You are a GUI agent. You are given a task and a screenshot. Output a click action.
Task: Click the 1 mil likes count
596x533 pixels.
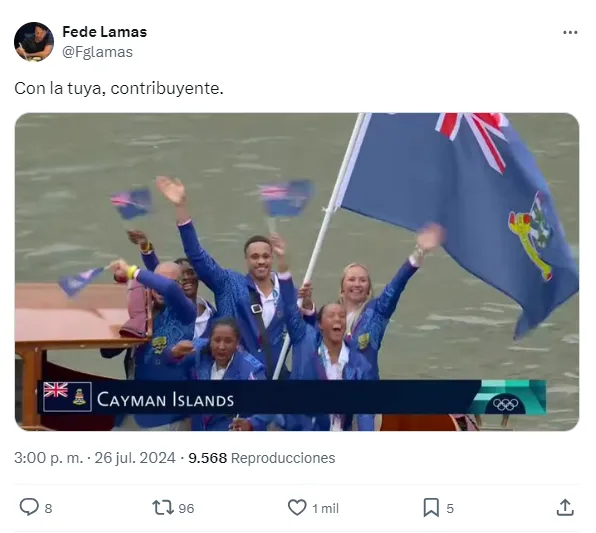click(x=325, y=508)
